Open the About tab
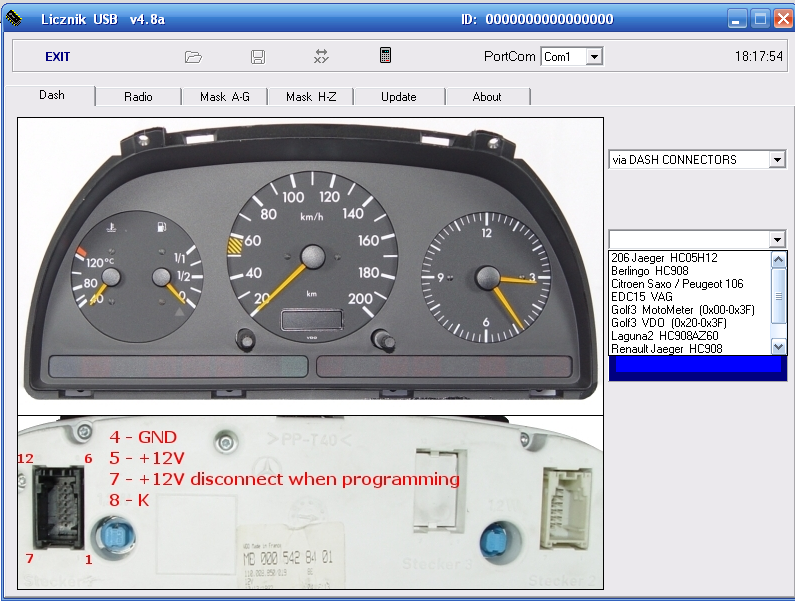The height and width of the screenshot is (601, 795). 487,97
